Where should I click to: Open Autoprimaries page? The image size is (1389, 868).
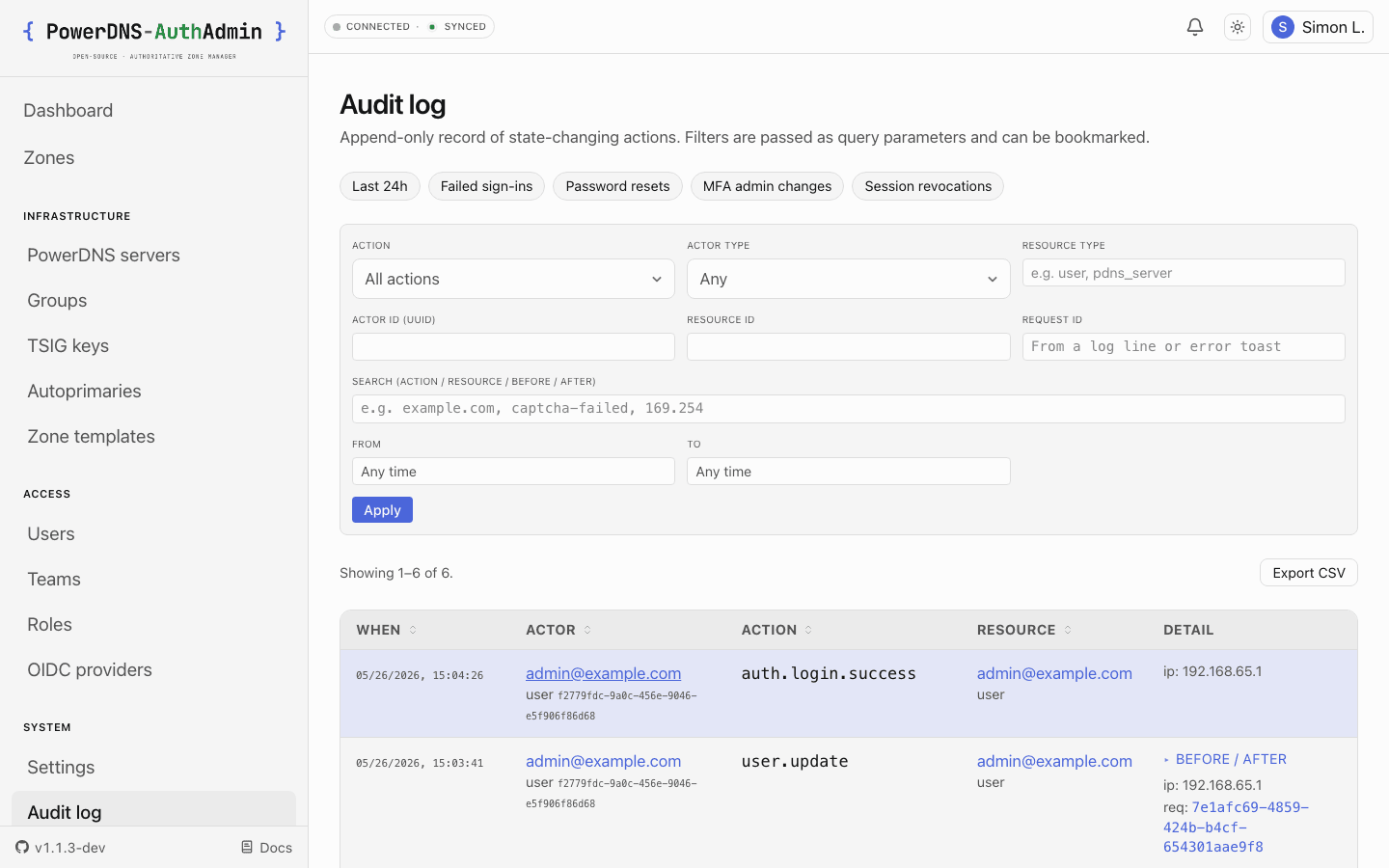pyautogui.click(x=84, y=391)
